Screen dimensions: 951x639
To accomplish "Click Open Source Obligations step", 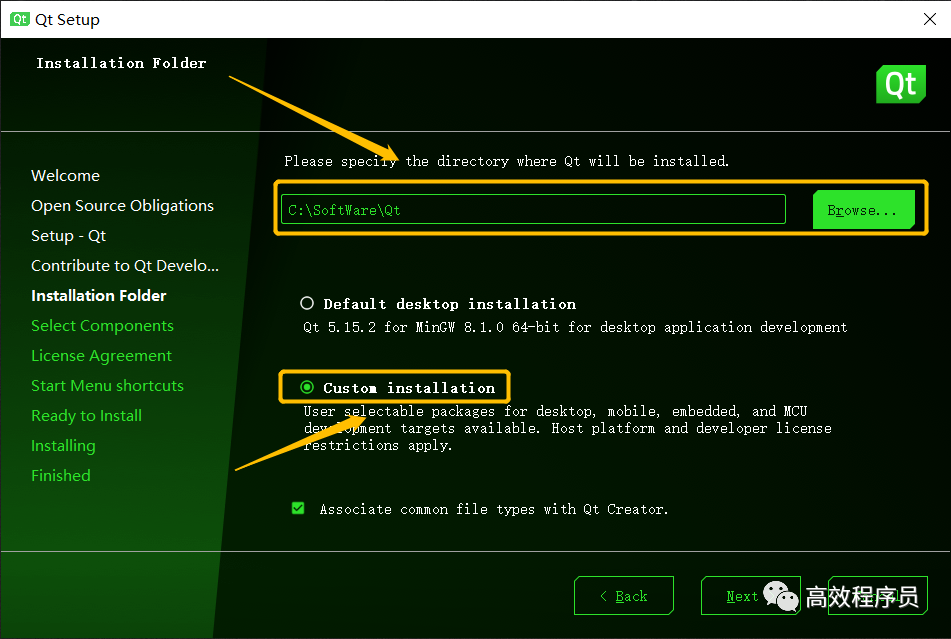I will click(x=123, y=206).
